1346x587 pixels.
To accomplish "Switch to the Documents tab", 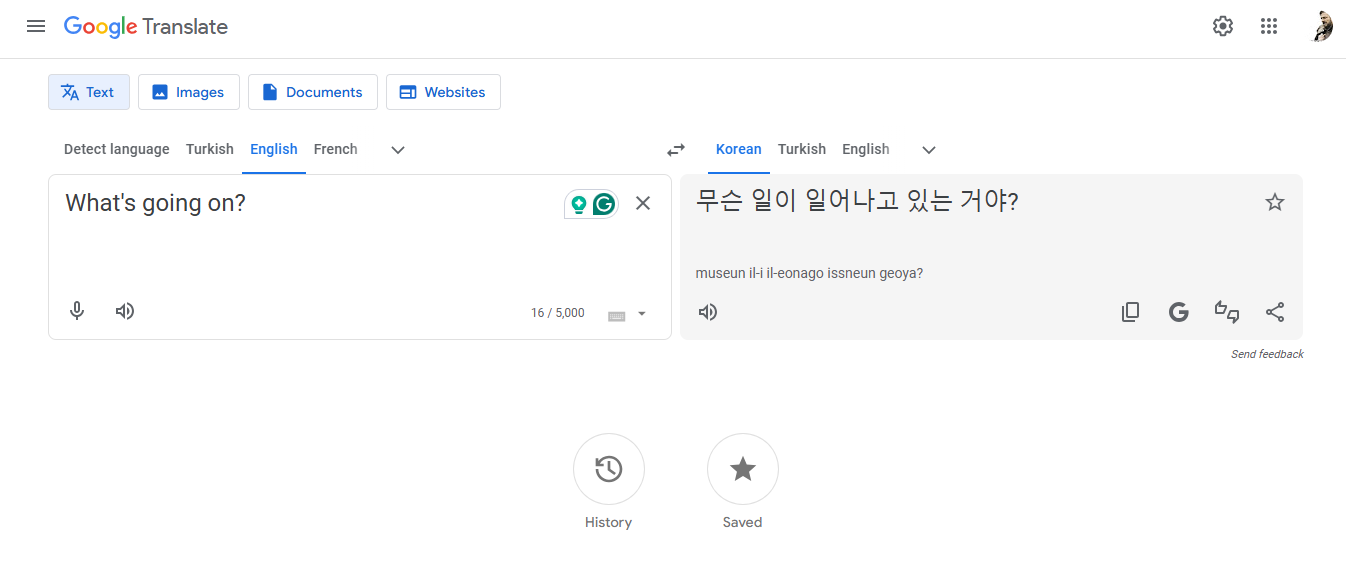I will coord(312,91).
